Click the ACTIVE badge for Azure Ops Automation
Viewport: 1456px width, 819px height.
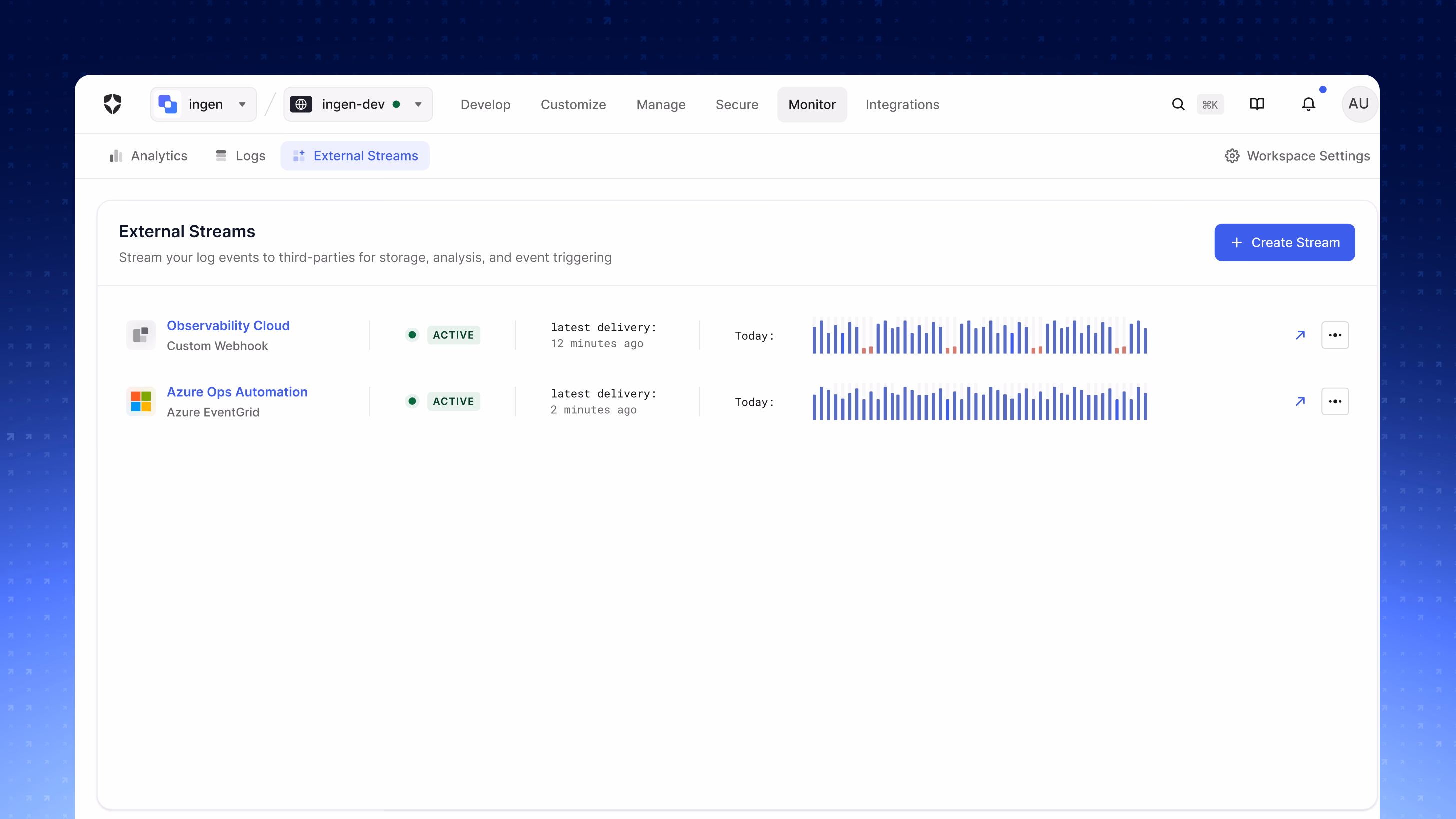pos(453,401)
